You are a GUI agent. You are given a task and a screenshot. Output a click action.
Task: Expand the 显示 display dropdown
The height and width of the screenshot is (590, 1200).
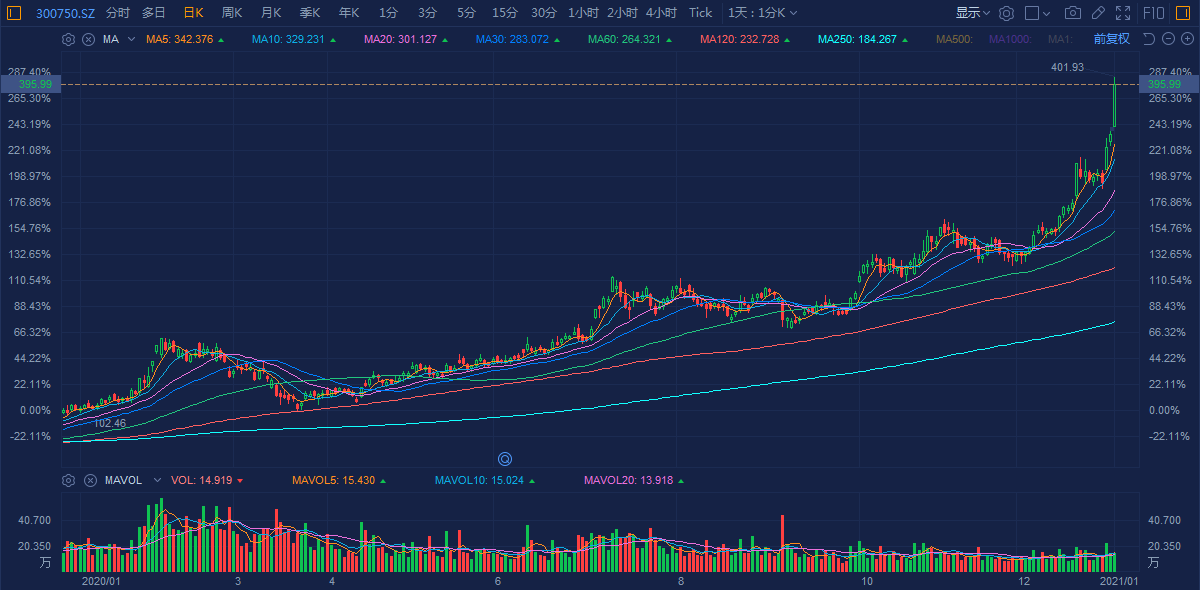point(972,13)
